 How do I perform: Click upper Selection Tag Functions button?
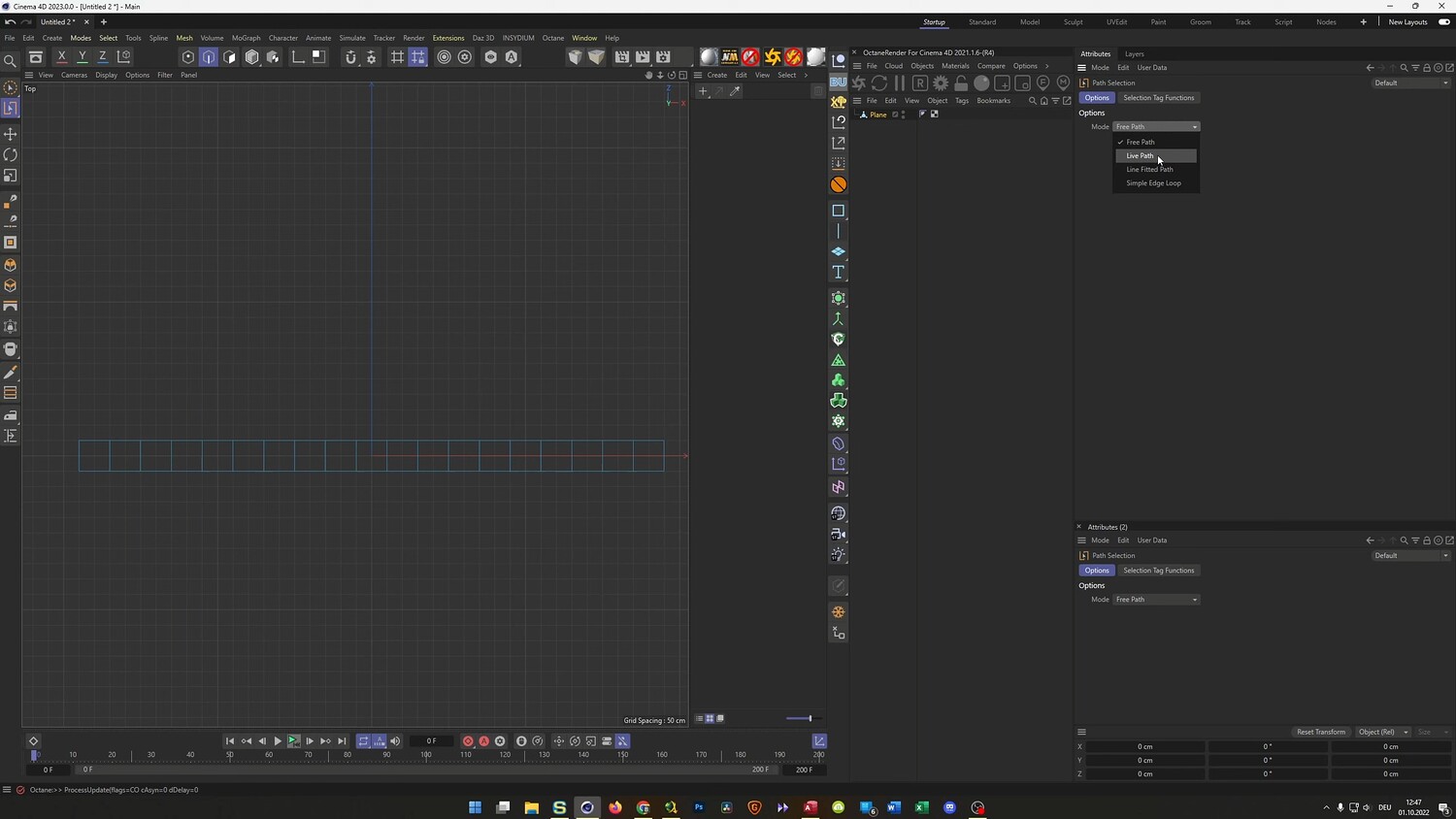click(x=1159, y=98)
